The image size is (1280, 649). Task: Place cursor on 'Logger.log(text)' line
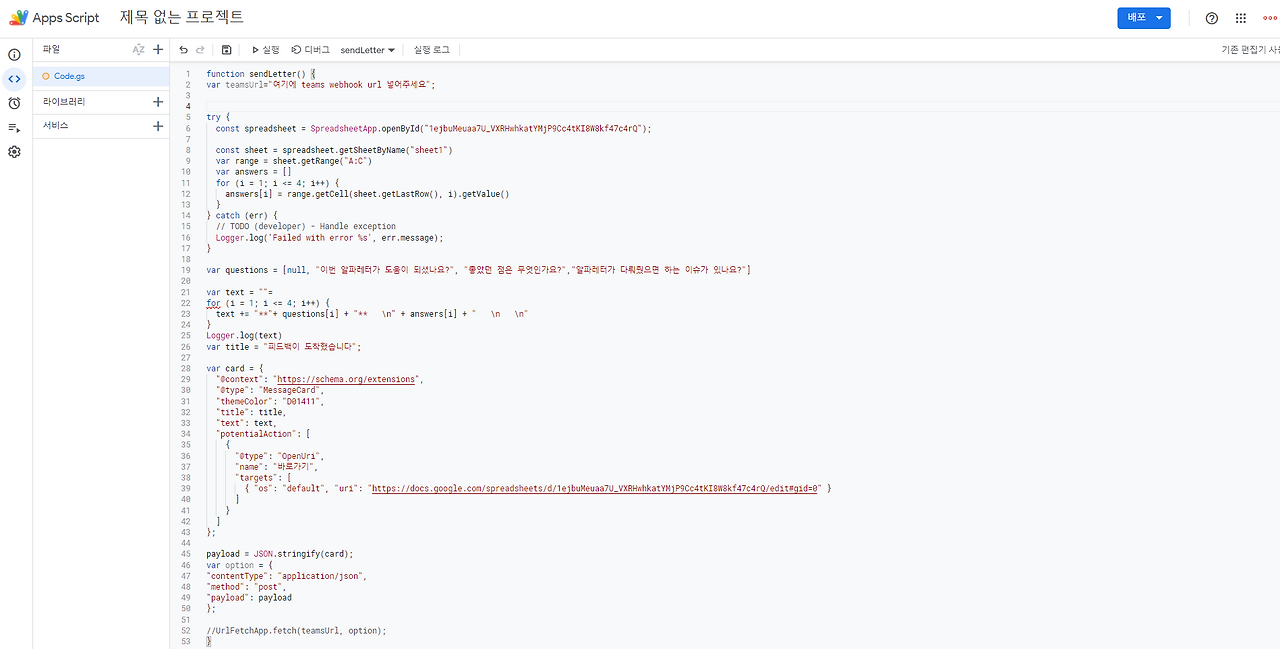[244, 335]
